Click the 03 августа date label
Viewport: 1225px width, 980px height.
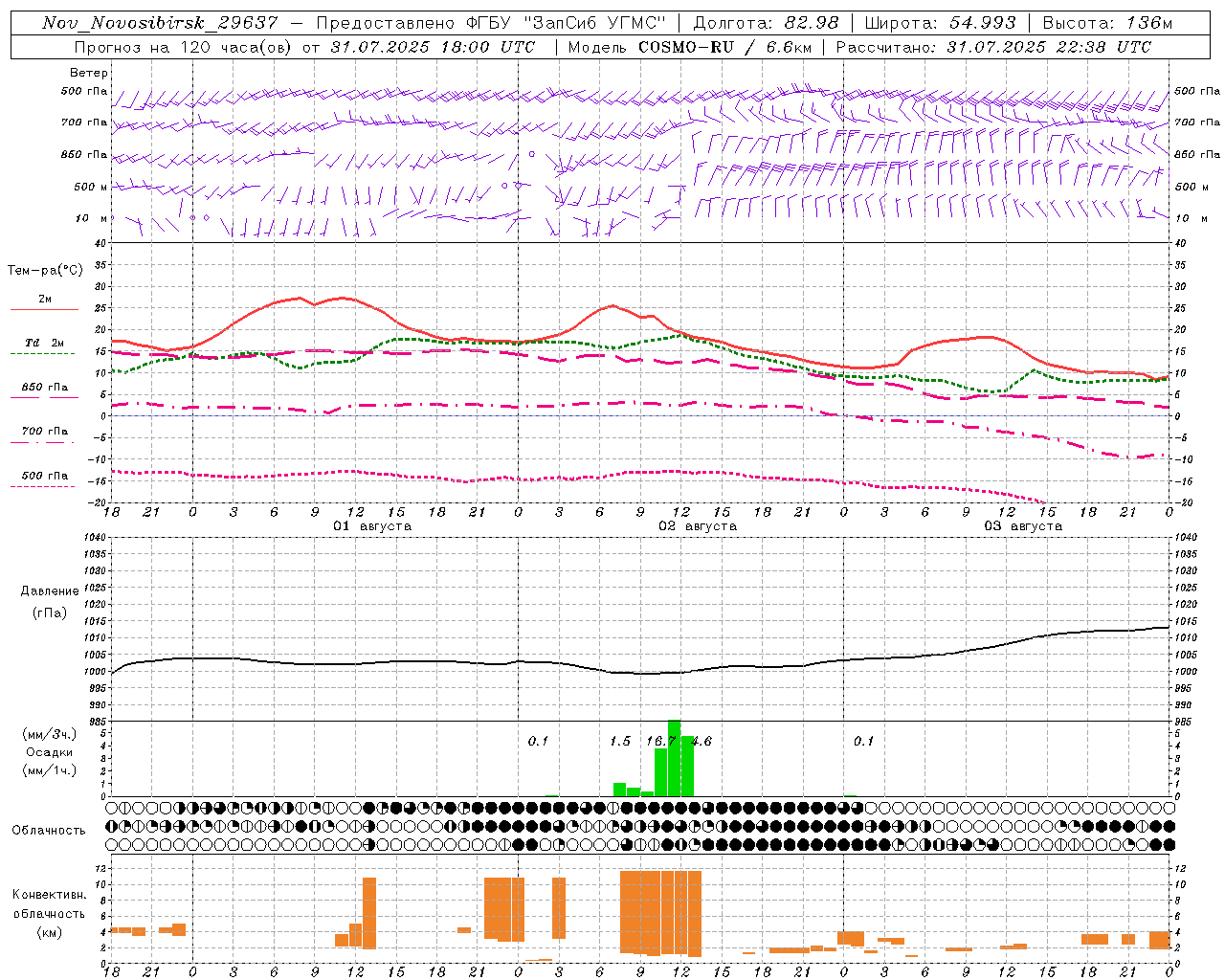tap(1023, 526)
